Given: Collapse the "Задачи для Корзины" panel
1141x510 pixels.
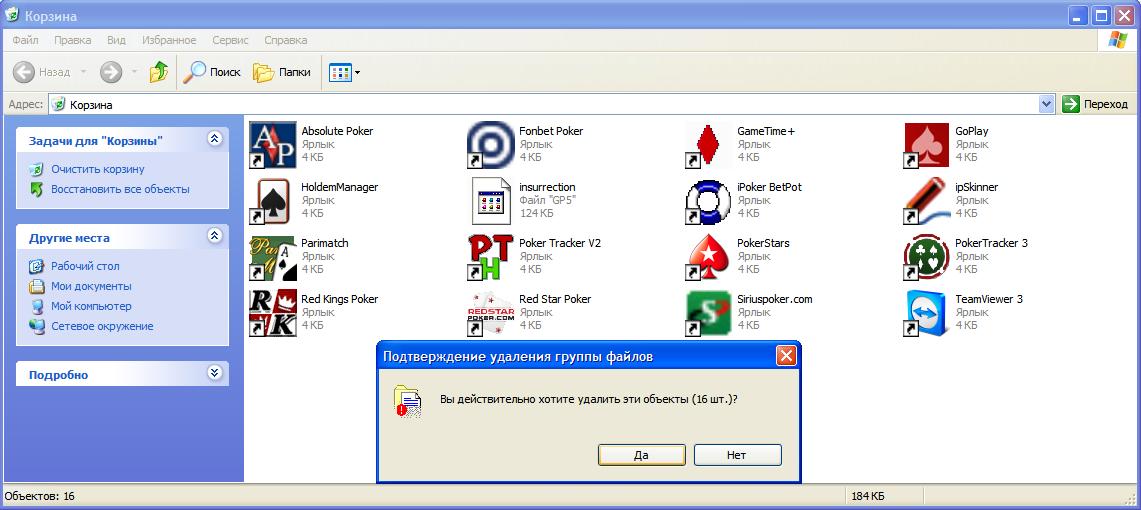Looking at the screenshot, I should point(214,140).
